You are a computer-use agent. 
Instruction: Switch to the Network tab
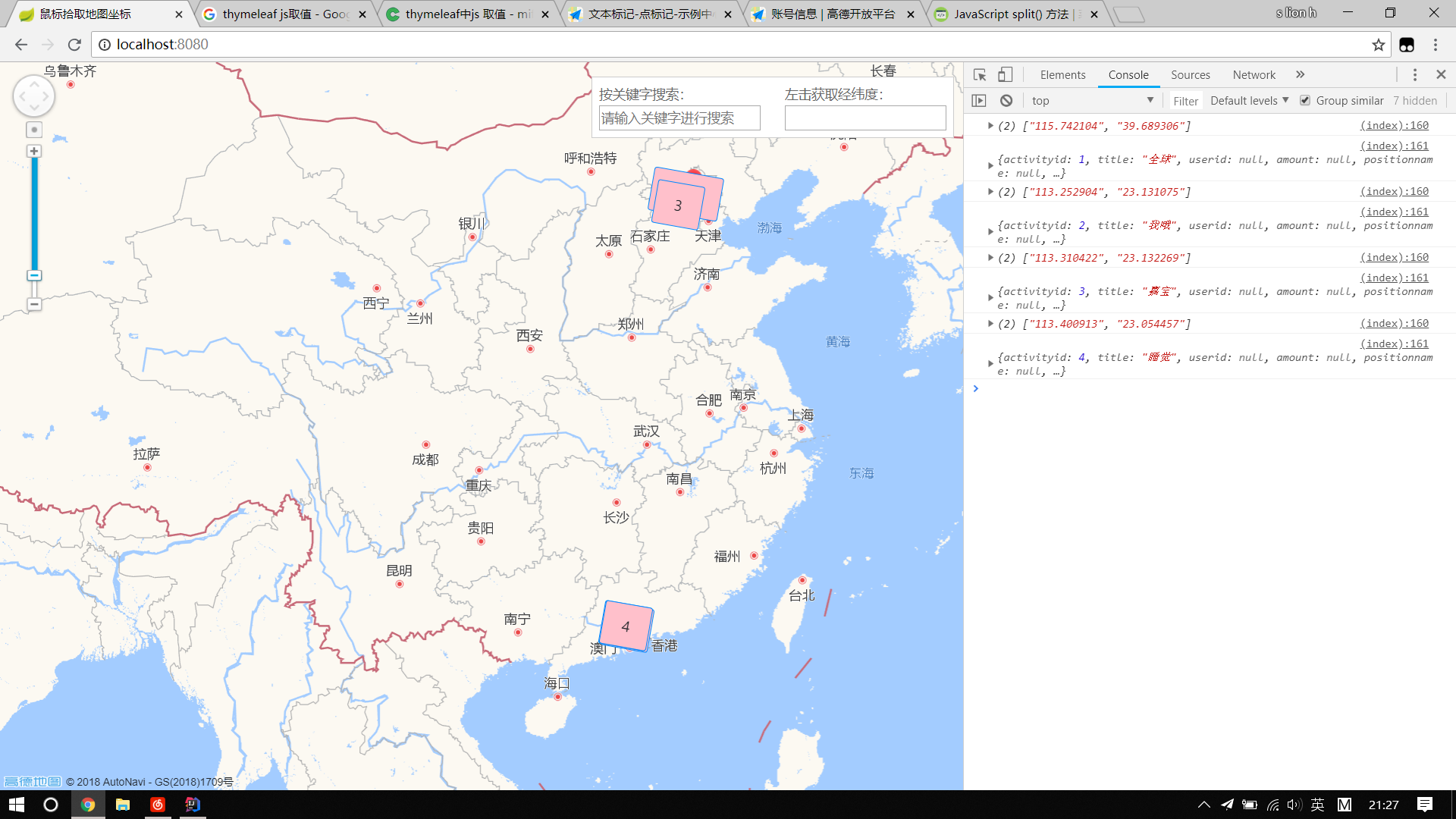(1254, 74)
